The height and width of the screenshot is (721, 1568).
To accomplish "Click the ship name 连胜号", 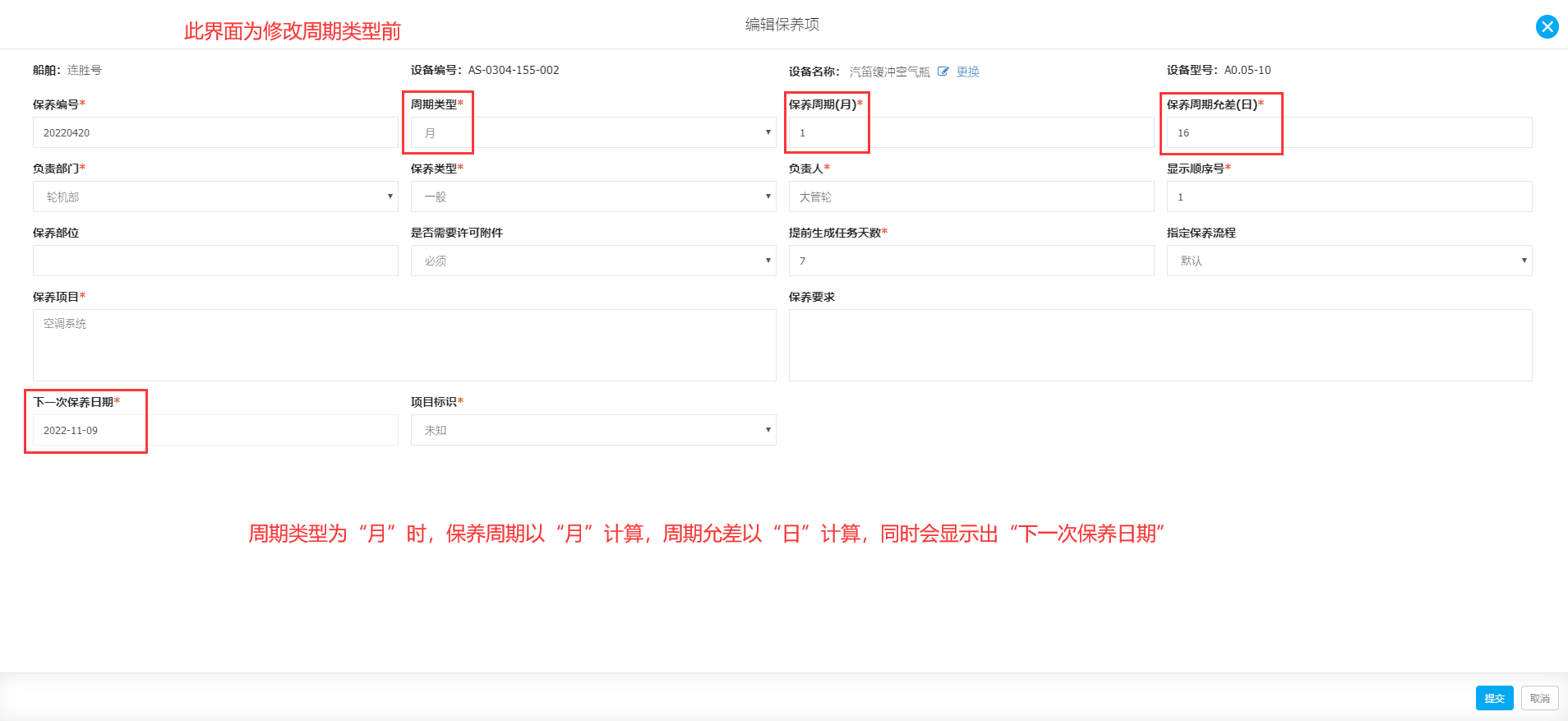I will tap(85, 70).
